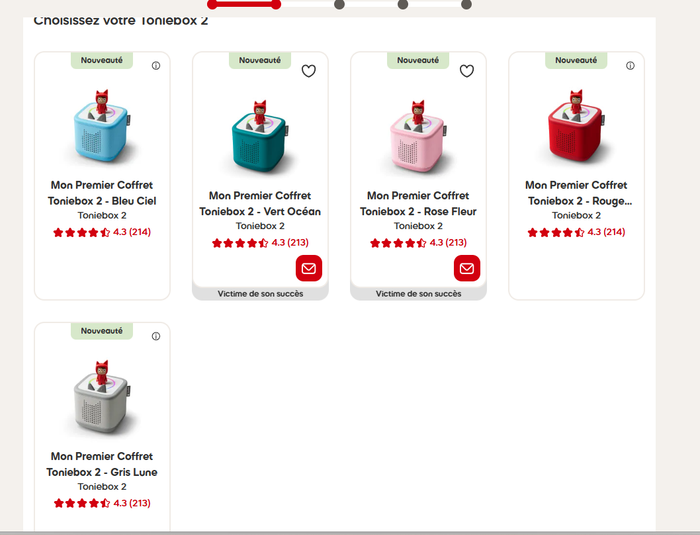700x535 pixels.
Task: Toggle wishlist heart on Rose Fleur card
Action: 467,71
